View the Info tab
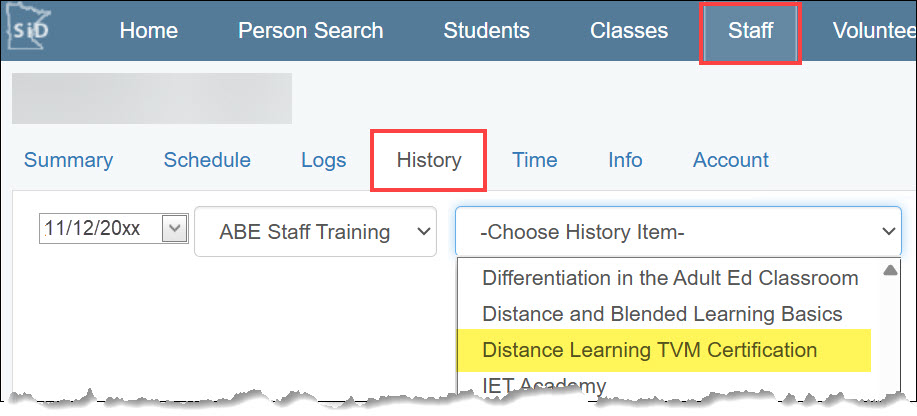Image resolution: width=917 pixels, height=416 pixels. (625, 160)
